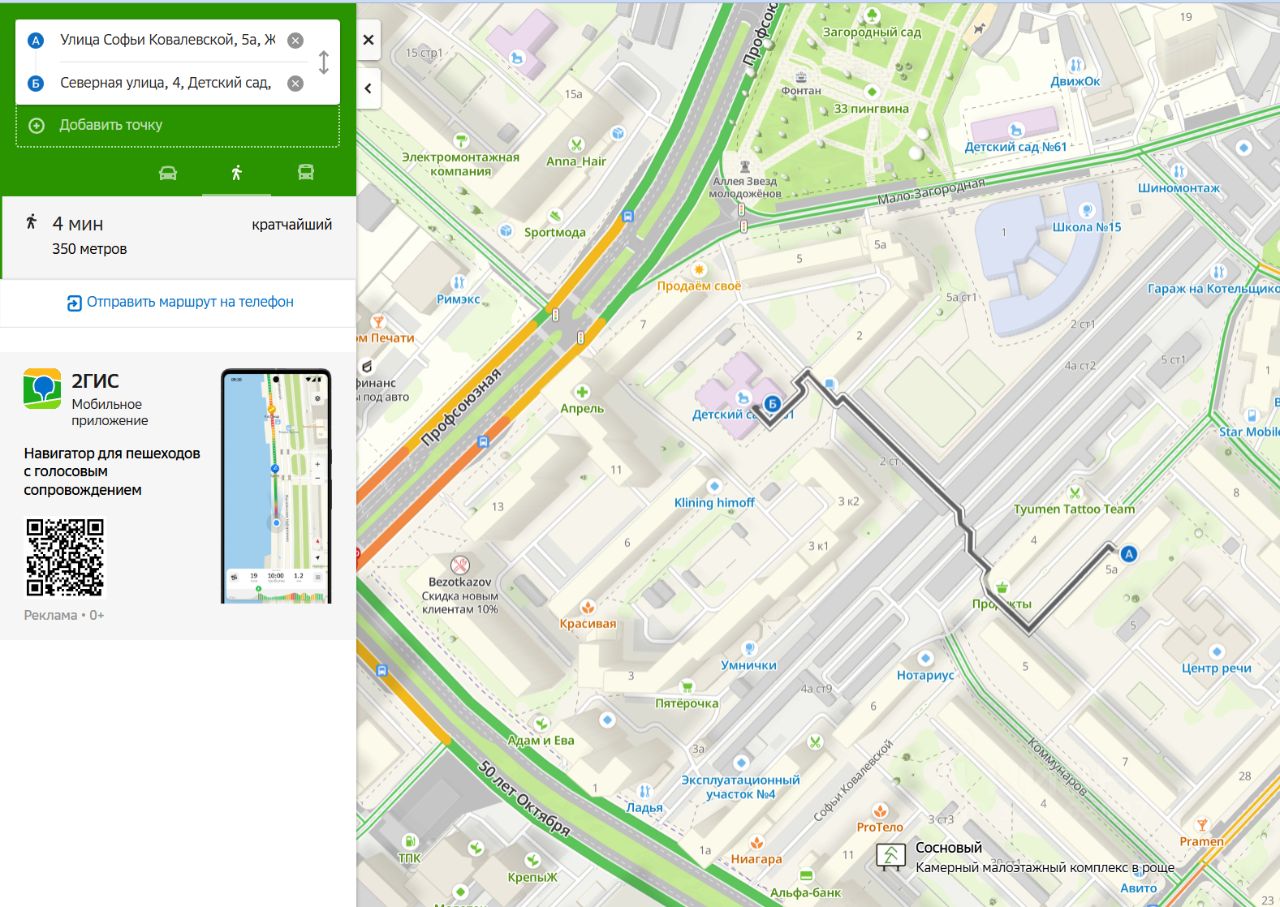Click the add-point plus icon
The width and height of the screenshot is (1280, 907).
click(37, 125)
